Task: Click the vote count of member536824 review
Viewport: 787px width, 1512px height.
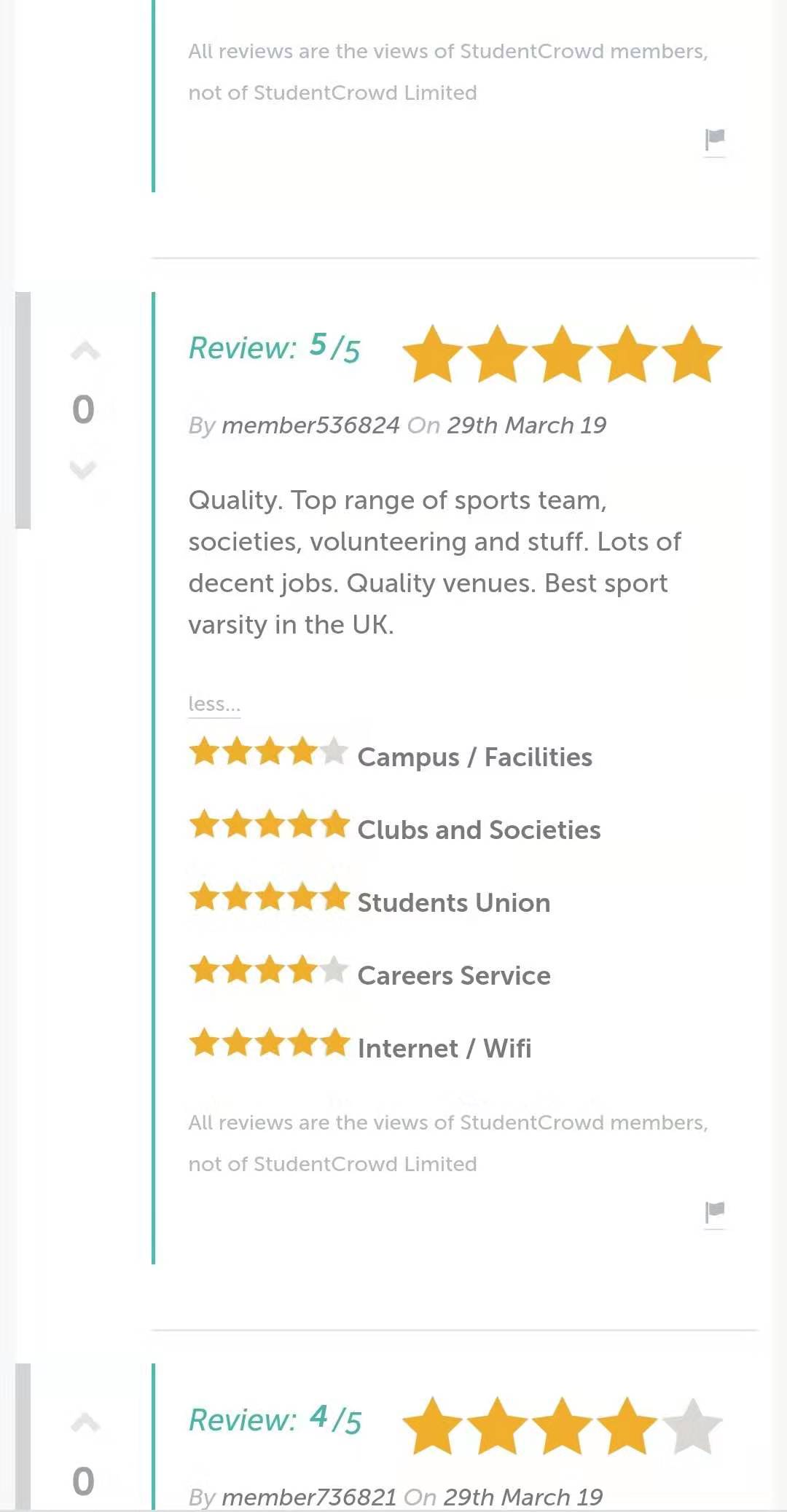Action: click(83, 409)
